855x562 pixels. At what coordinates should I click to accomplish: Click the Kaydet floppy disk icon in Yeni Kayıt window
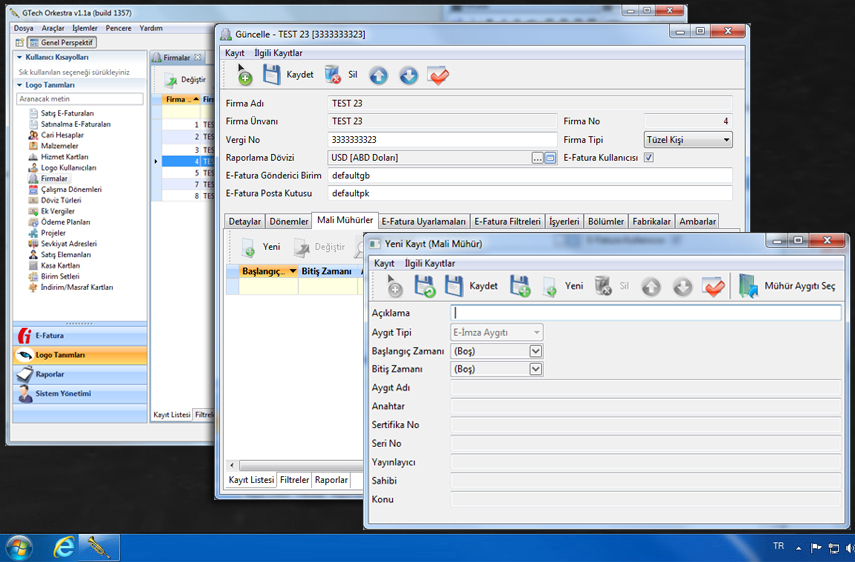[x=454, y=287]
